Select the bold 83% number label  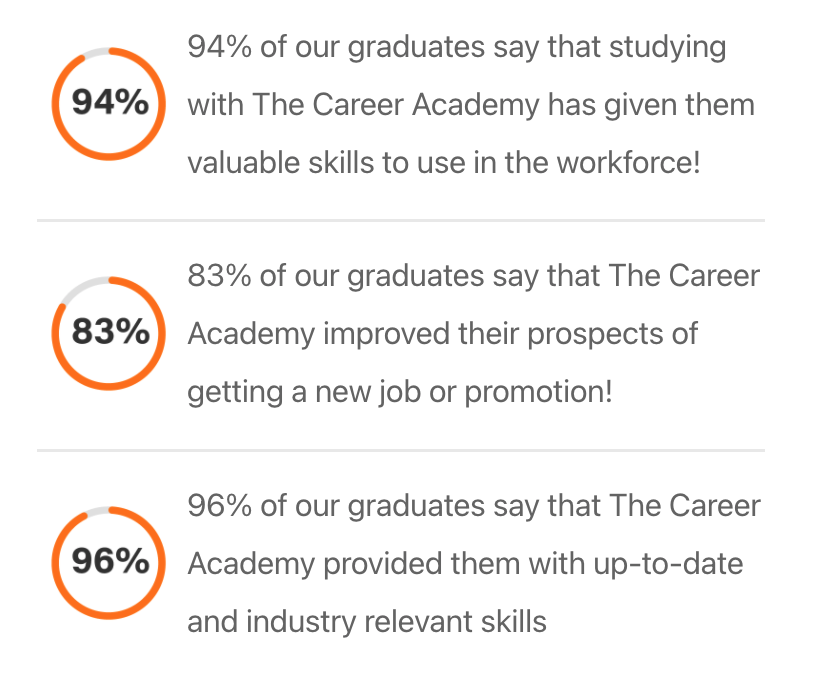110,332
